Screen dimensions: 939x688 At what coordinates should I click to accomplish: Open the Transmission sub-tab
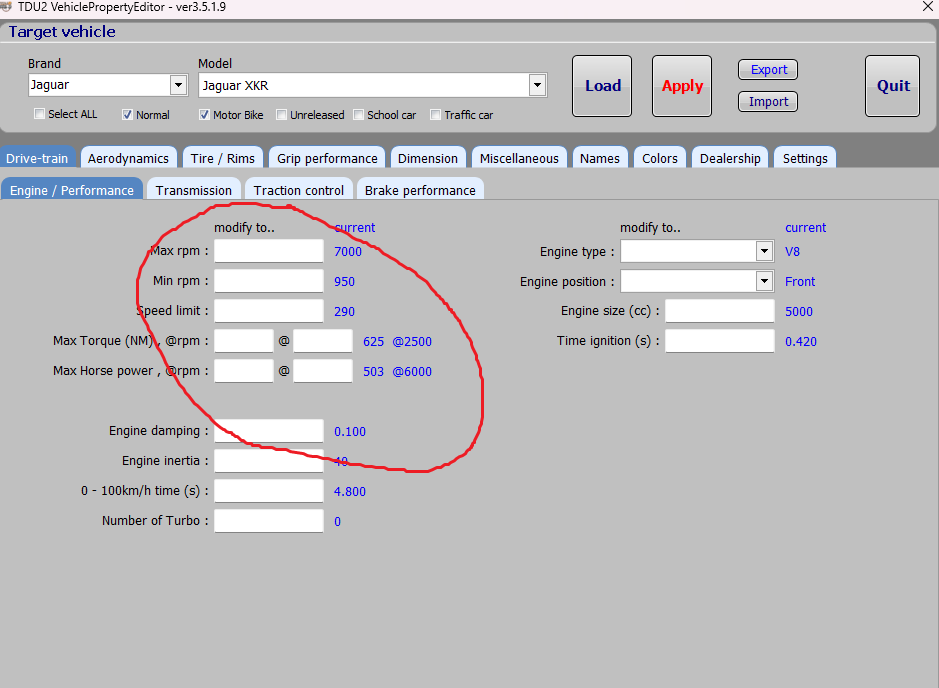[x=193, y=190]
